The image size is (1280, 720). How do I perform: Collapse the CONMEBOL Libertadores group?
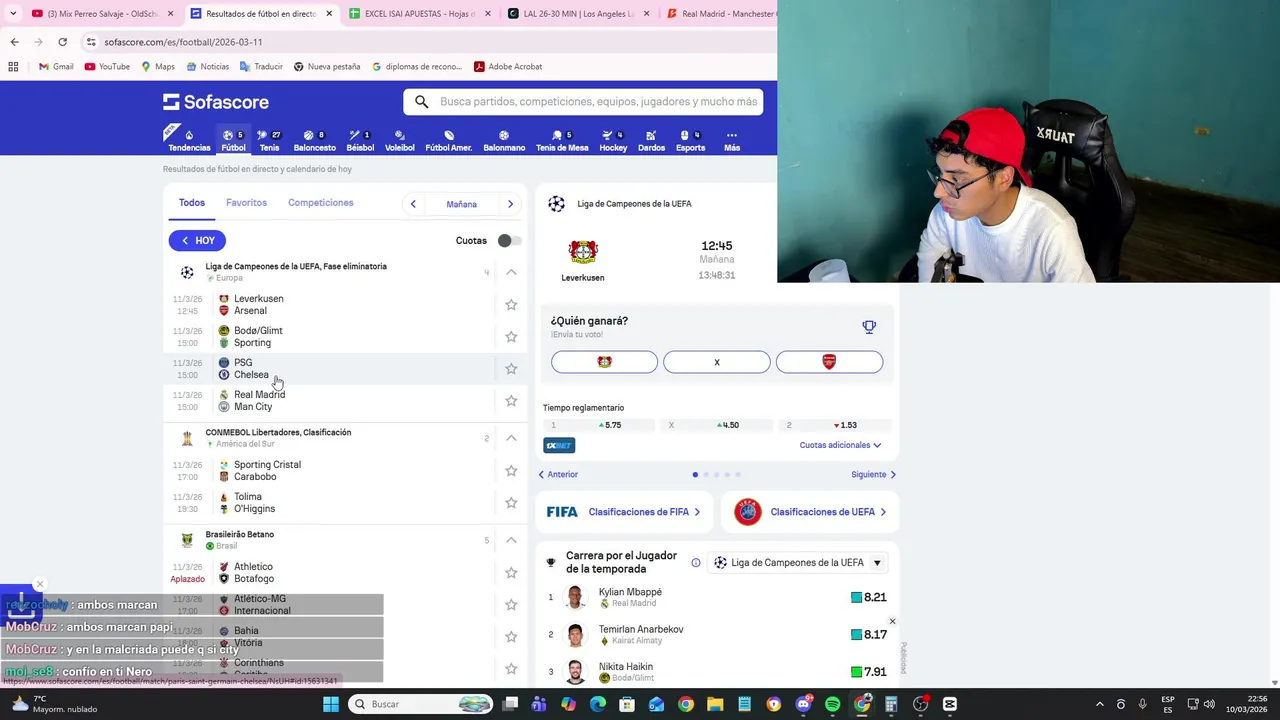point(511,438)
